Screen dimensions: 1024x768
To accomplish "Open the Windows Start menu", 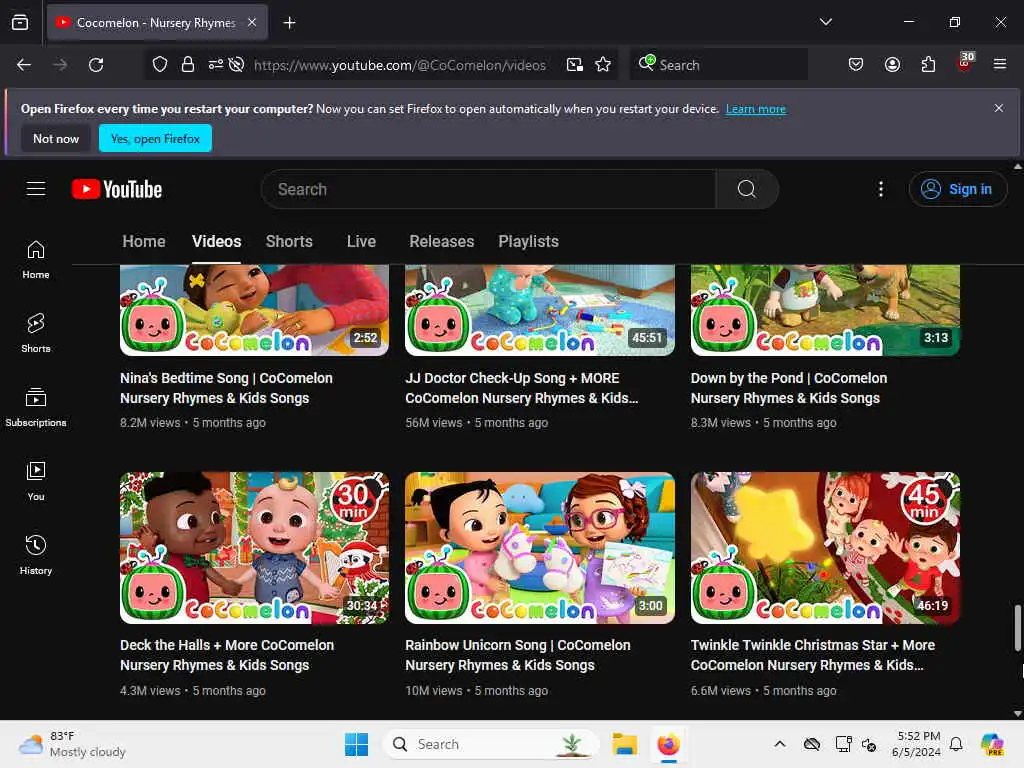I will click(x=357, y=744).
